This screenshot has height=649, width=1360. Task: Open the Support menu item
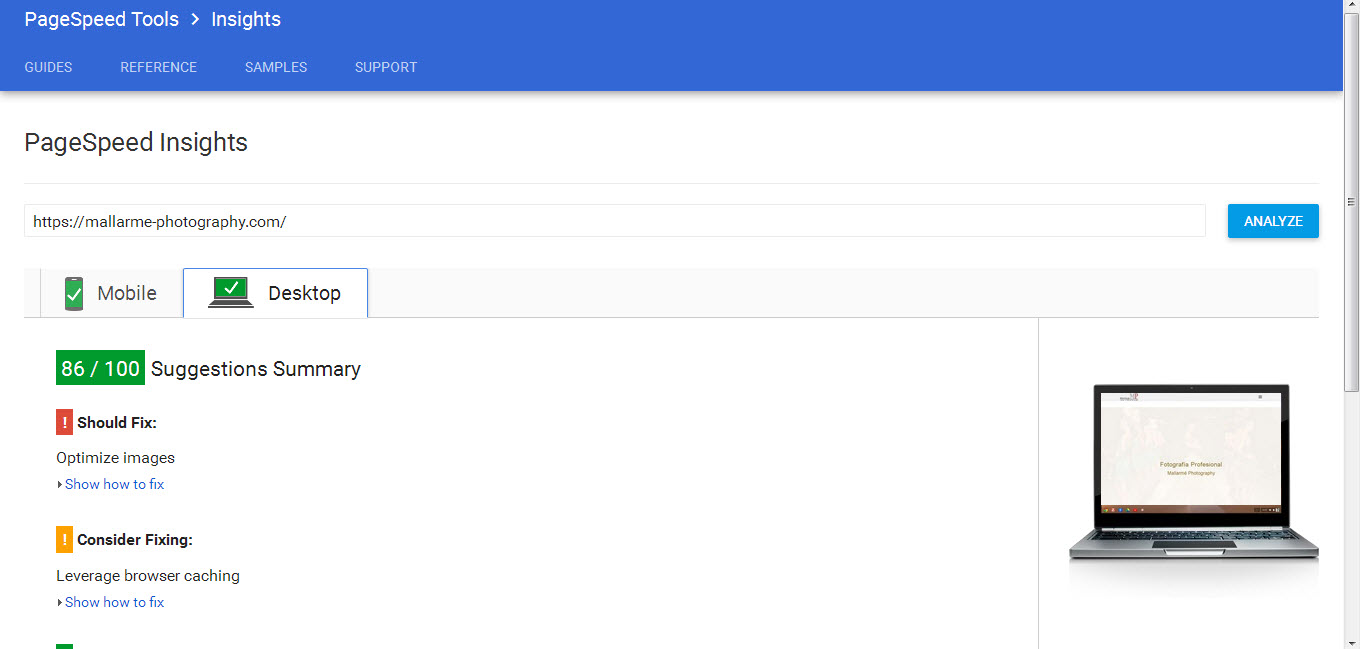click(x=386, y=67)
